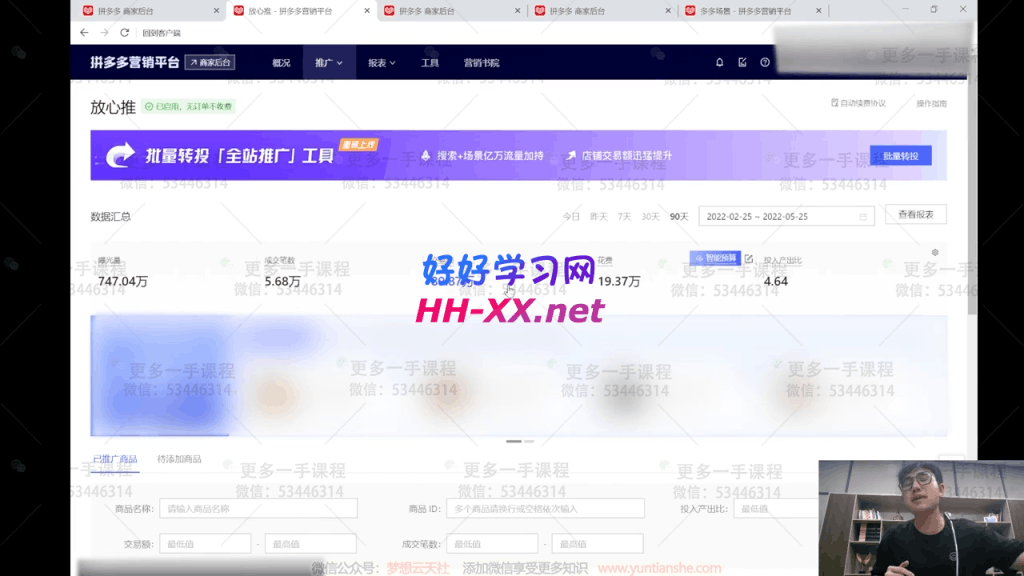This screenshot has height=576, width=1024.
Task: Open the 推广 dropdown menu
Action: point(328,63)
